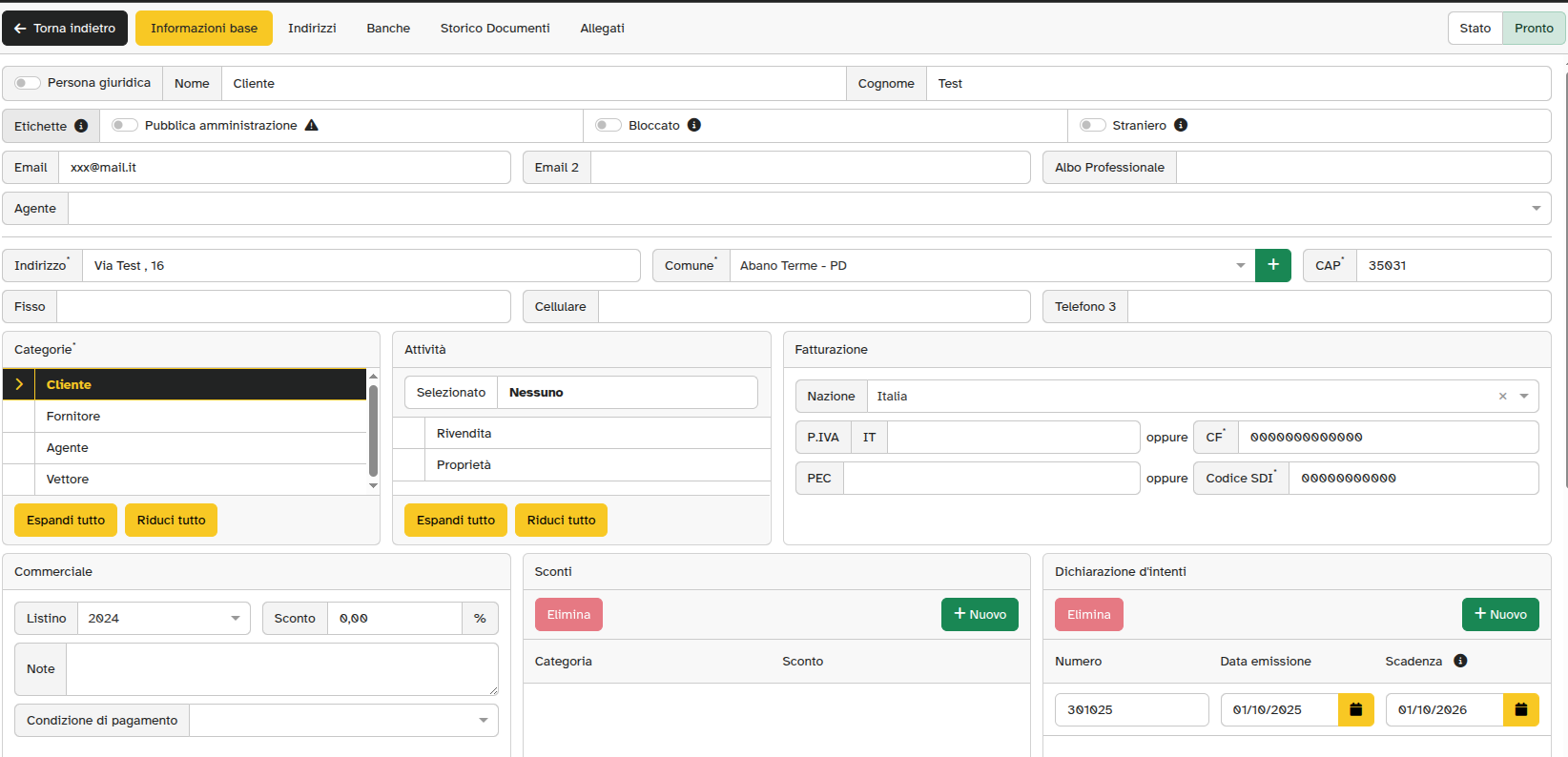Click the info icon beside Scadenza header

(1460, 661)
